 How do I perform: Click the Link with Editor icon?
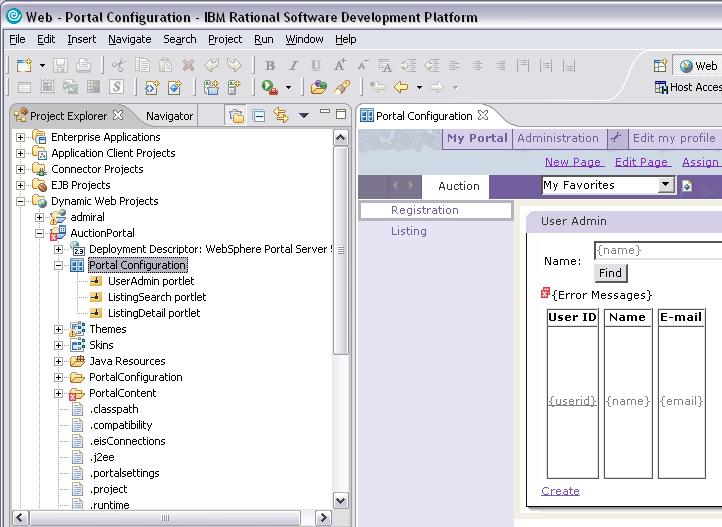click(281, 115)
